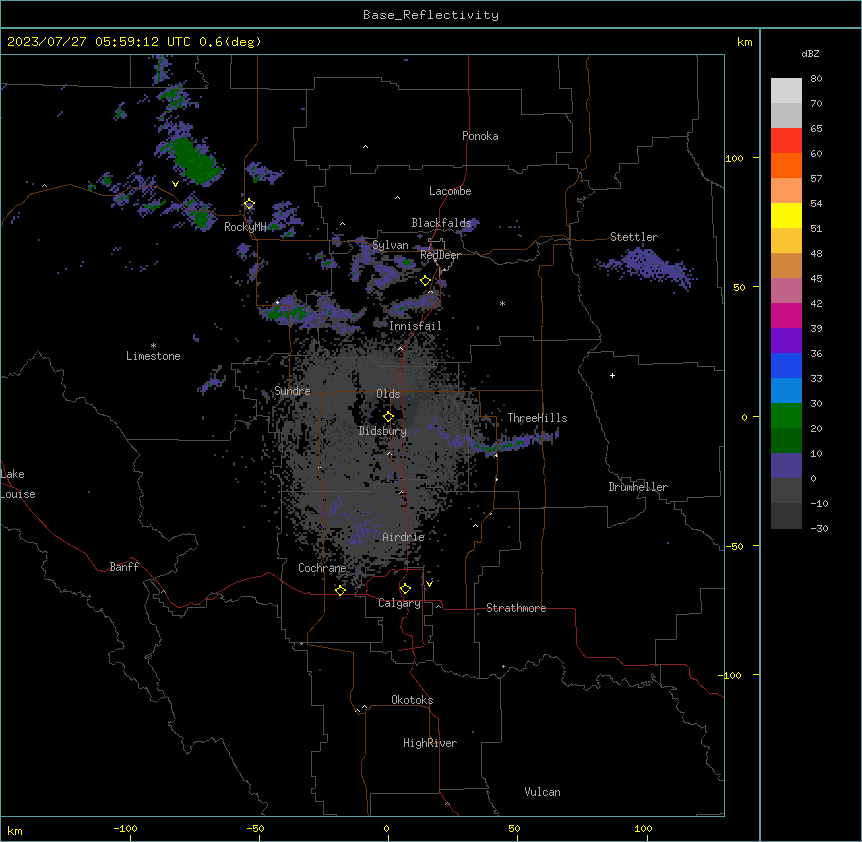The height and width of the screenshot is (842, 862).
Task: Click the Airdrie label
Action: (x=404, y=537)
